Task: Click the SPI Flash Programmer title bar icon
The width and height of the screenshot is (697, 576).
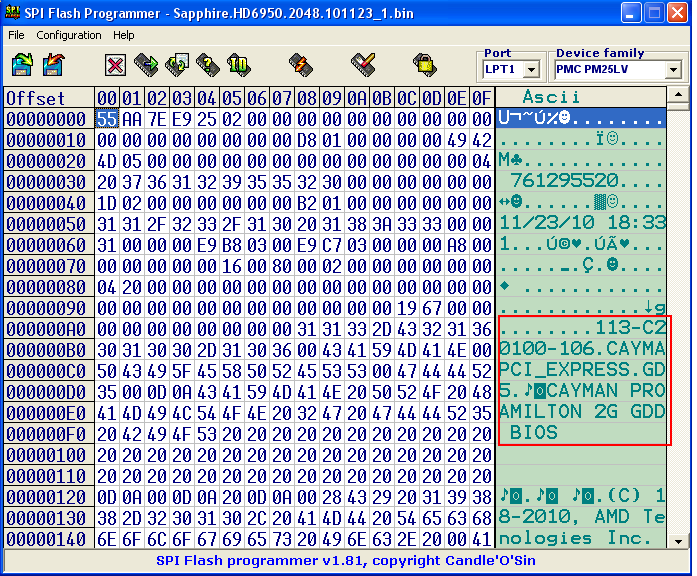Action: (12, 12)
